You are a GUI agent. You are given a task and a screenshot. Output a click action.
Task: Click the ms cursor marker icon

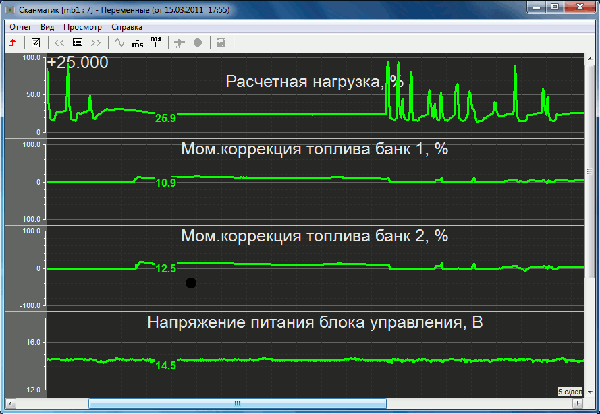155,43
